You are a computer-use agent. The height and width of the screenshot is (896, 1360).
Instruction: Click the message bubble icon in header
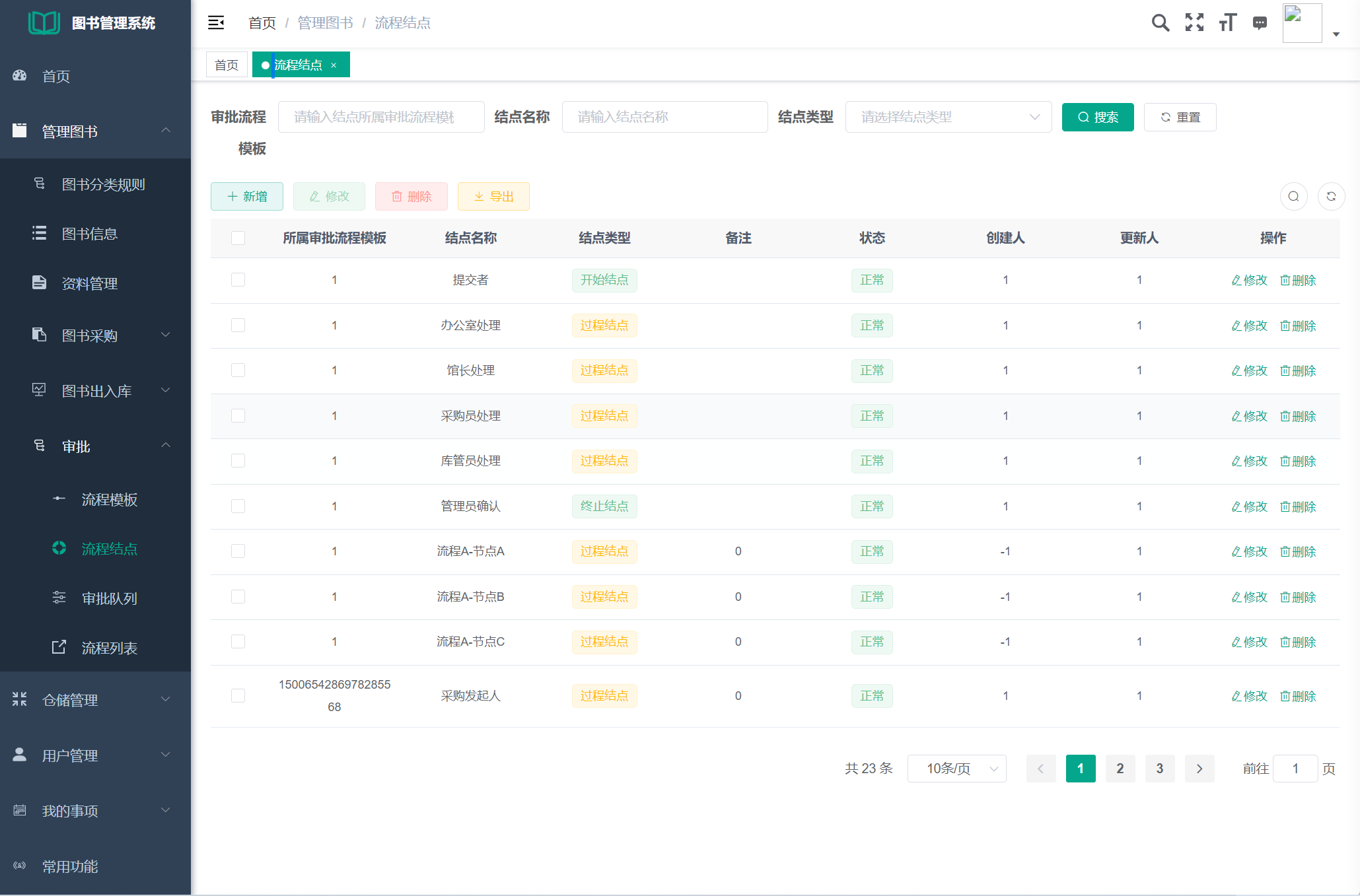point(1260,23)
